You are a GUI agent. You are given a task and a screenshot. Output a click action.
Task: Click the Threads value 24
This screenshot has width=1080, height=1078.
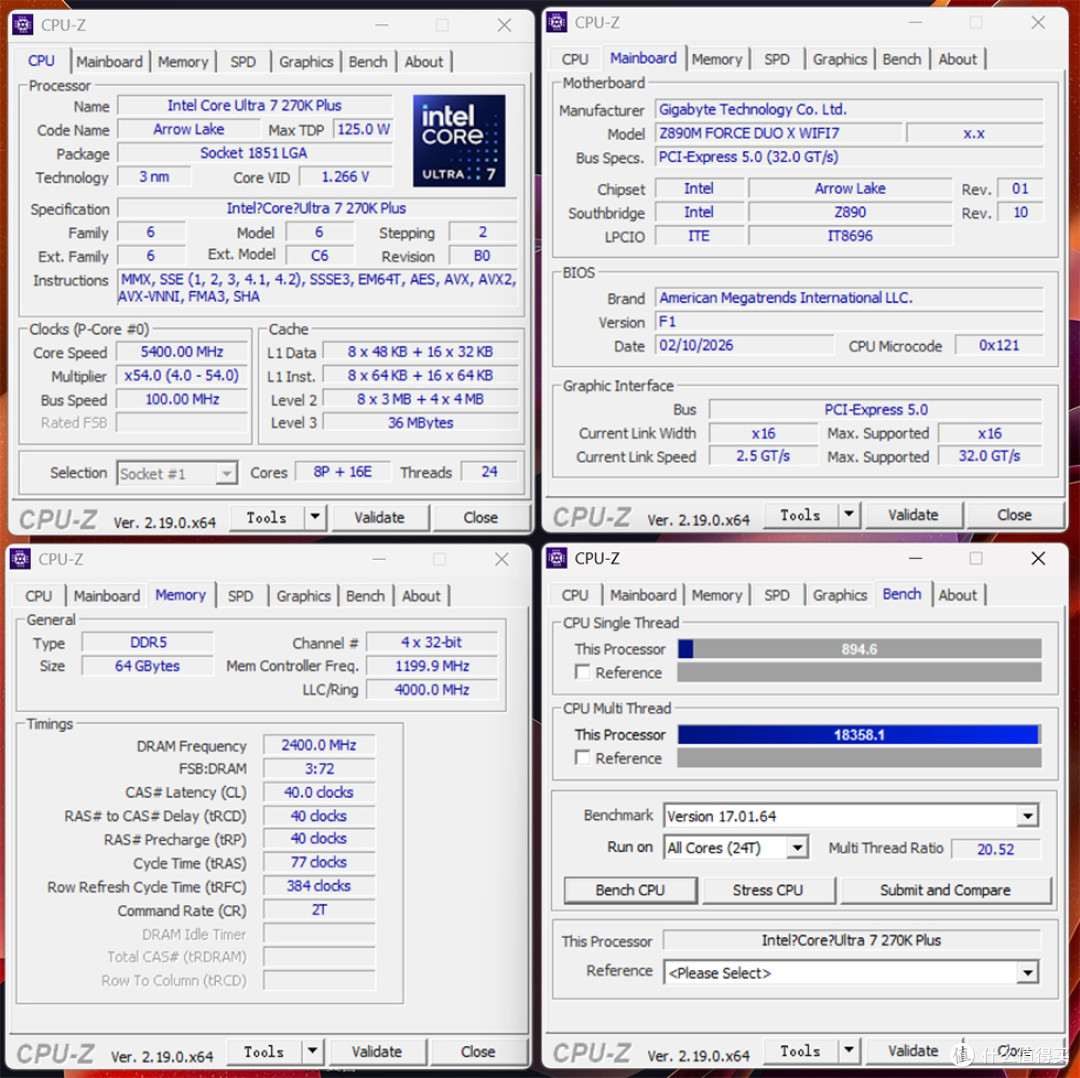[x=489, y=472]
